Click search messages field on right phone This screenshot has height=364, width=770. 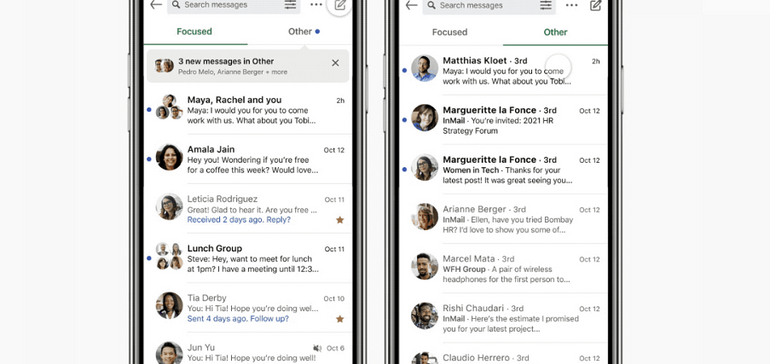489,5
